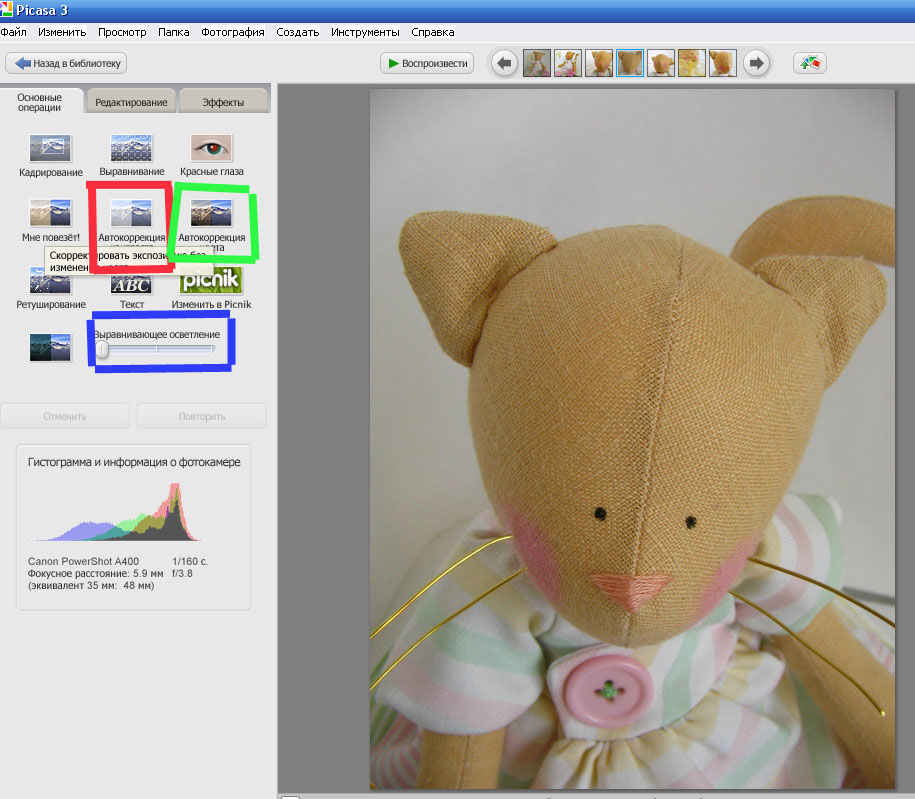The height and width of the screenshot is (799, 915).
Task: Open the Инструменты menu
Action: pos(365,32)
